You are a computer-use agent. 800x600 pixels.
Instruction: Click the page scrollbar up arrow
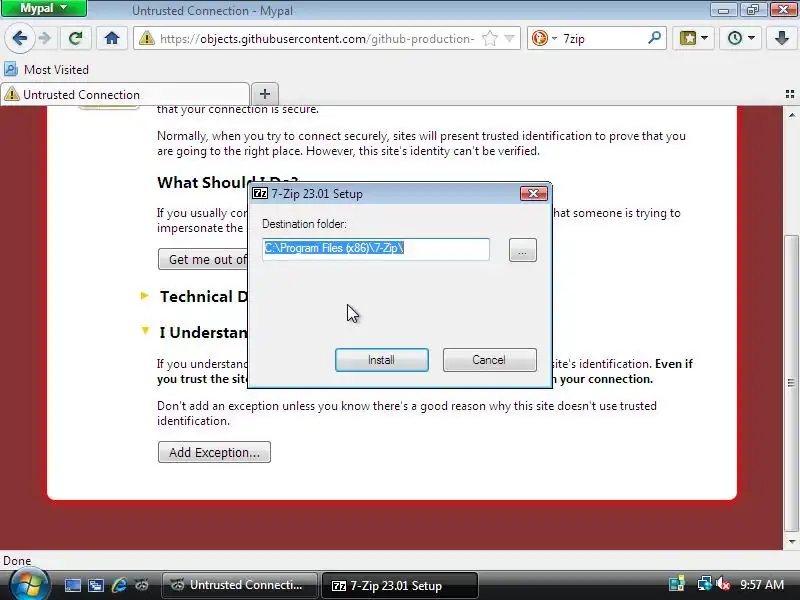click(791, 115)
